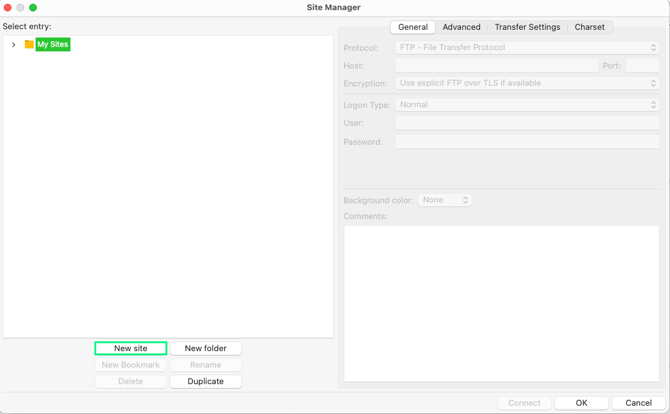This screenshot has height=414, width=670.
Task: Create a New folder
Action: (205, 348)
